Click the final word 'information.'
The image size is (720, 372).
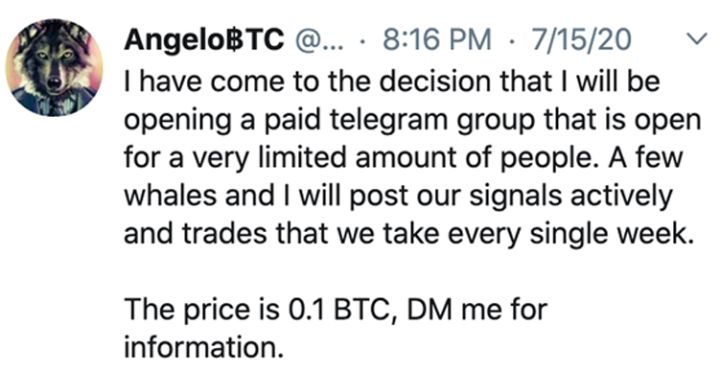click(x=202, y=347)
